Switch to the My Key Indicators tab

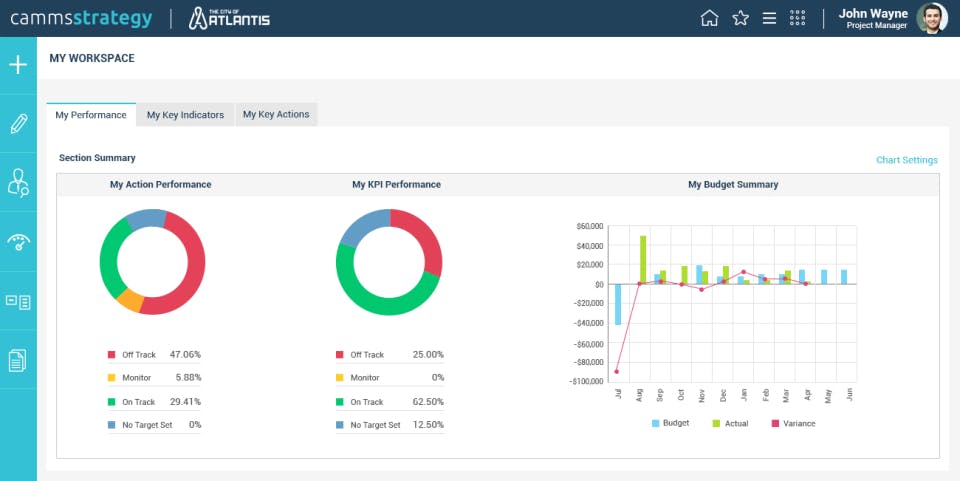click(x=185, y=115)
